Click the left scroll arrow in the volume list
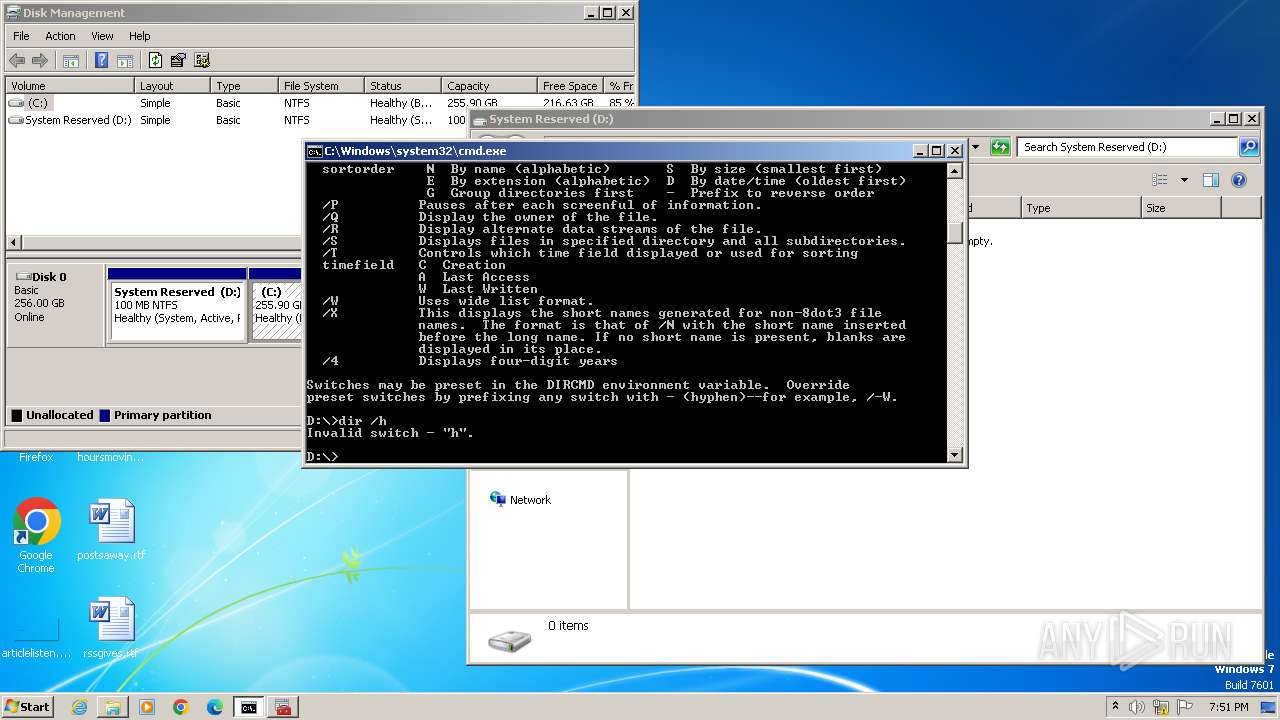 (14, 243)
